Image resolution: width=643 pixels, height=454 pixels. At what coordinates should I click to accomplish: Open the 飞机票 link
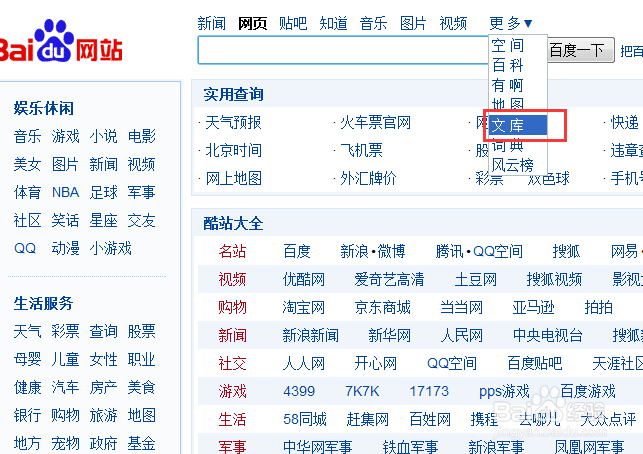pos(361,151)
